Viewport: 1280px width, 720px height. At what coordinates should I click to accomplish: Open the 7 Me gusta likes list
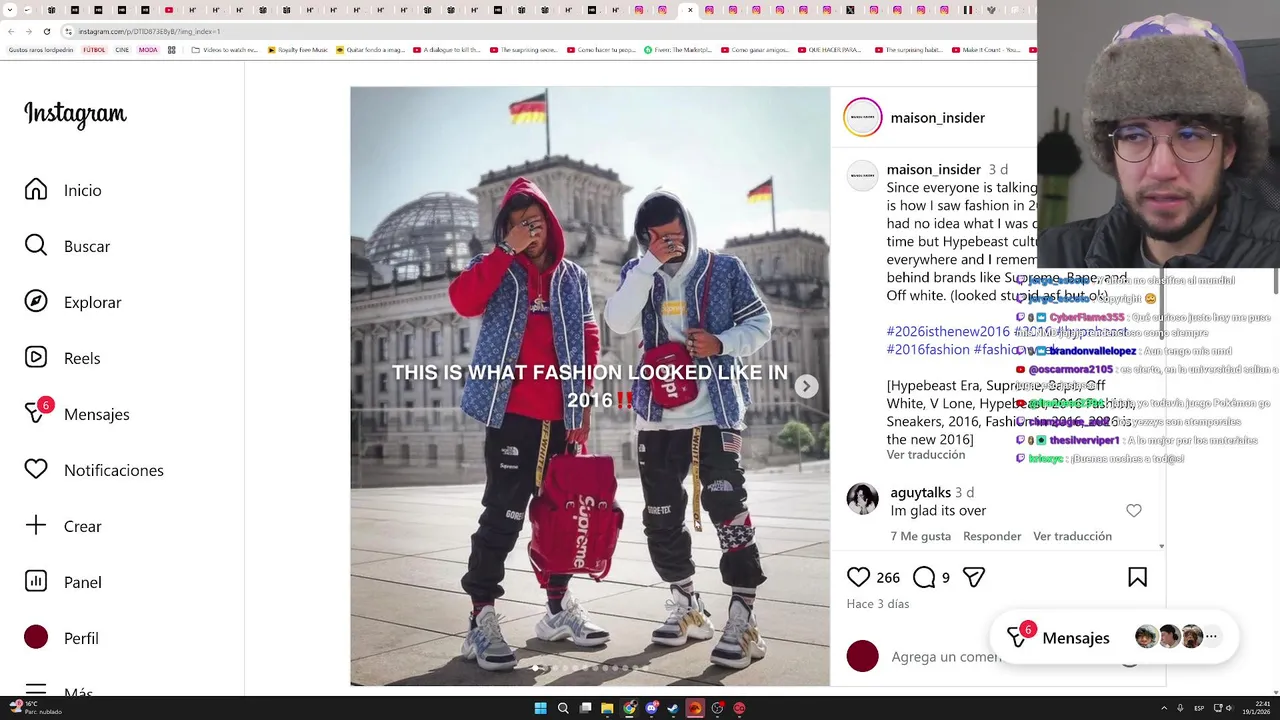(921, 536)
